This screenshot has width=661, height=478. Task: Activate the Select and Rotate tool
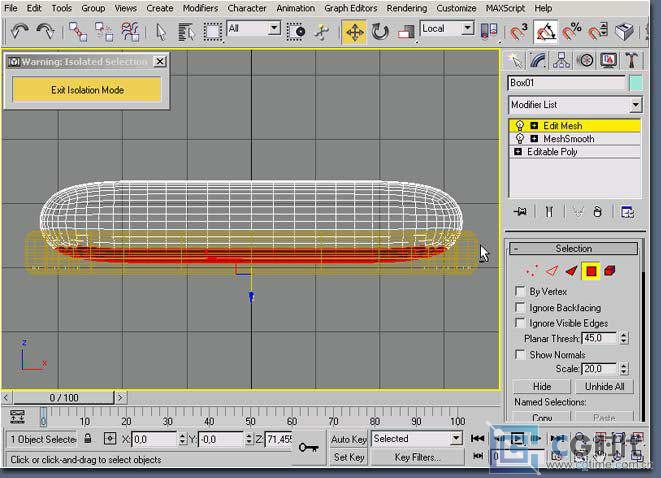point(380,32)
